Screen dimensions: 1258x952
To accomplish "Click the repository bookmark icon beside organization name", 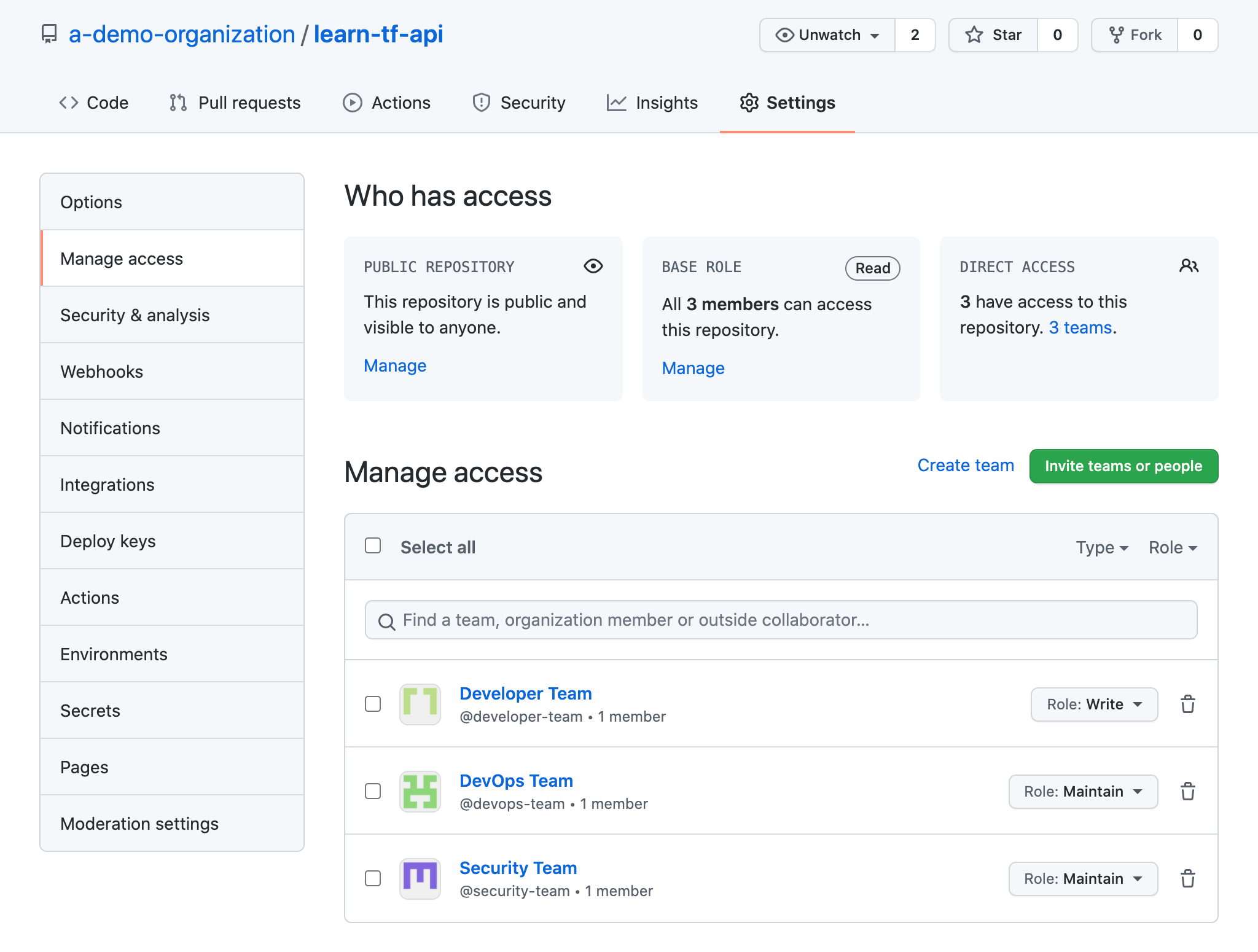I will point(50,34).
